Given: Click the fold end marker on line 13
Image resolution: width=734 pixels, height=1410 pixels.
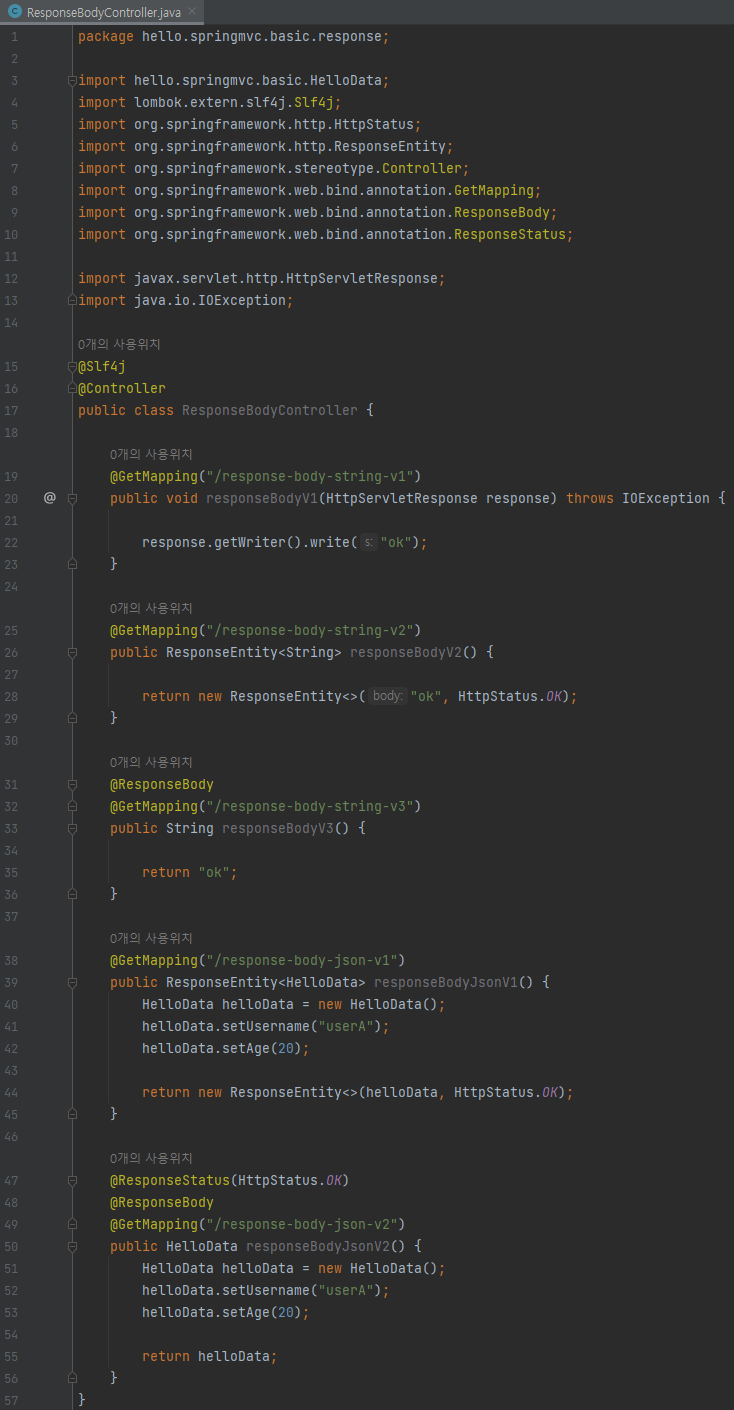Looking at the screenshot, I should (72, 300).
